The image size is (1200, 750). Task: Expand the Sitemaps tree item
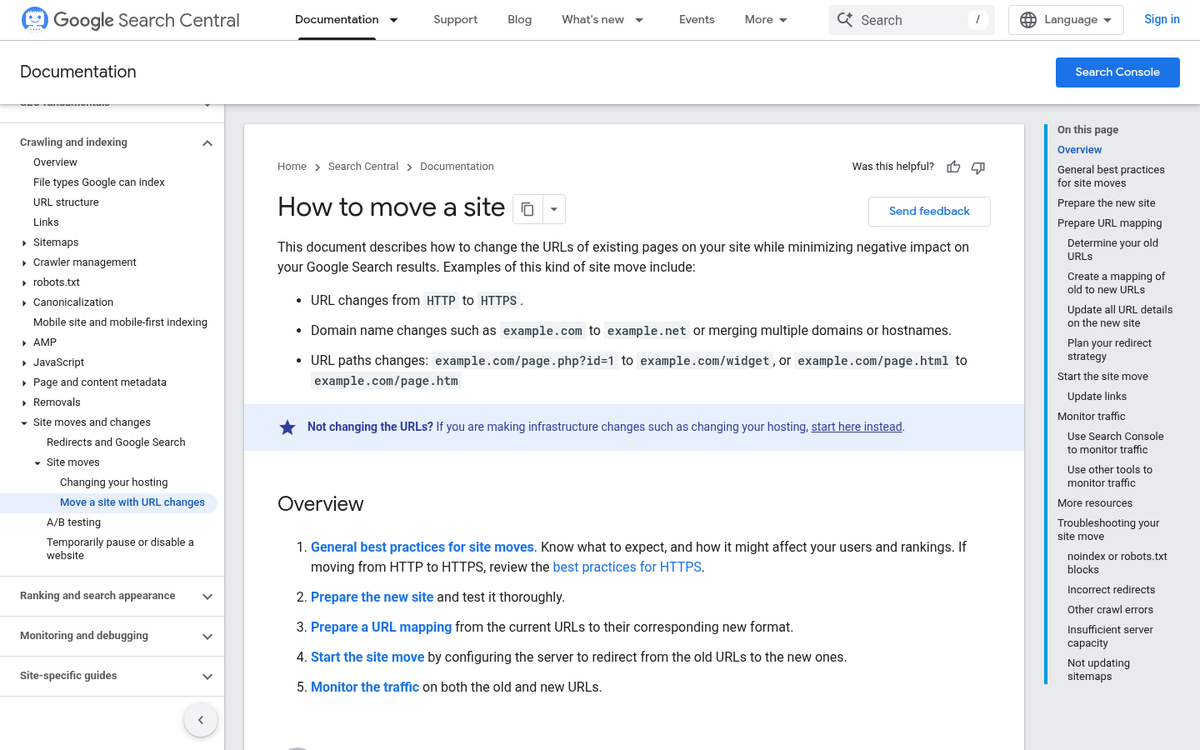[25, 243]
